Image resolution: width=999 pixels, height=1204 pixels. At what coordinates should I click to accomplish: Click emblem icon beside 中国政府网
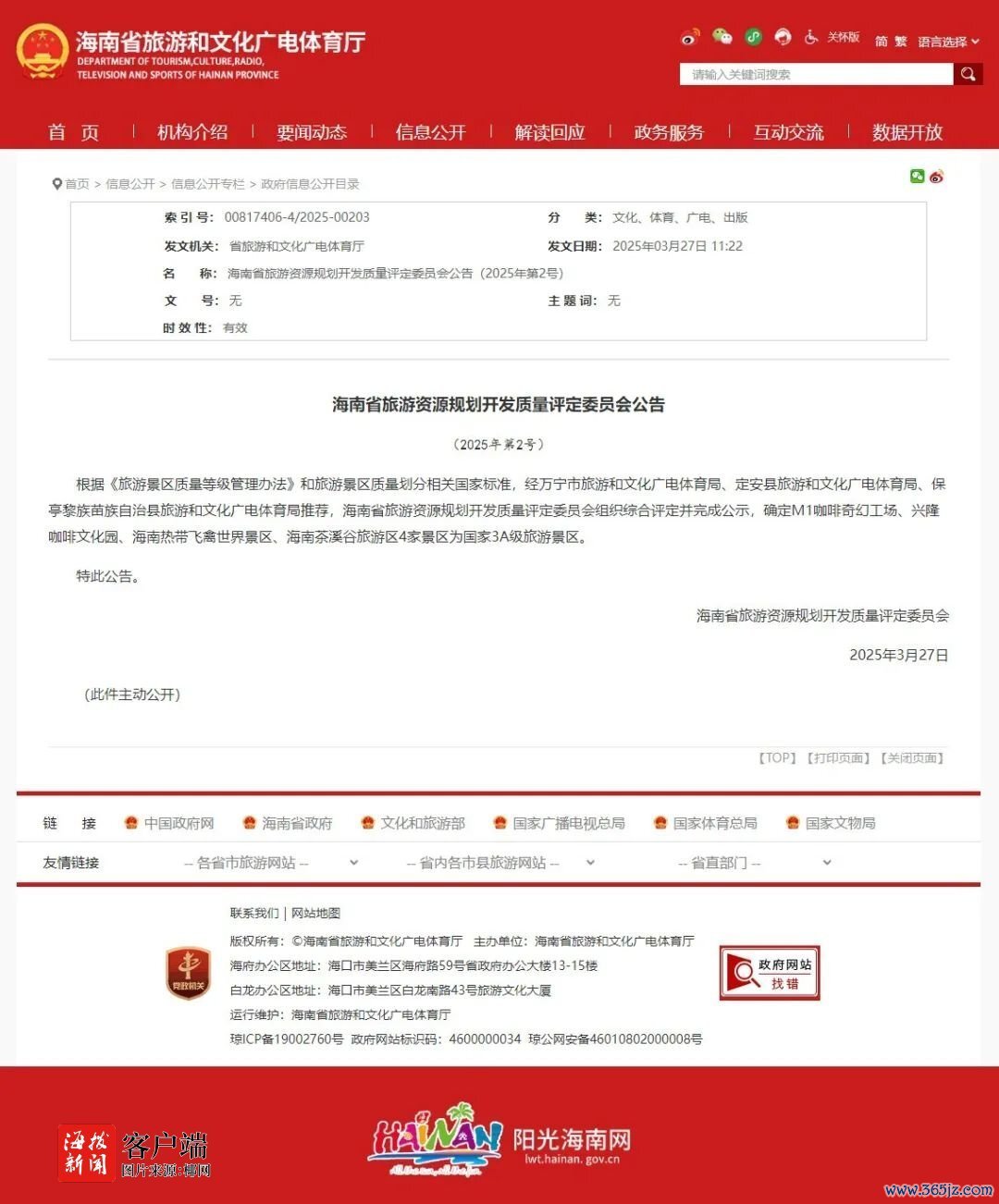(131, 823)
